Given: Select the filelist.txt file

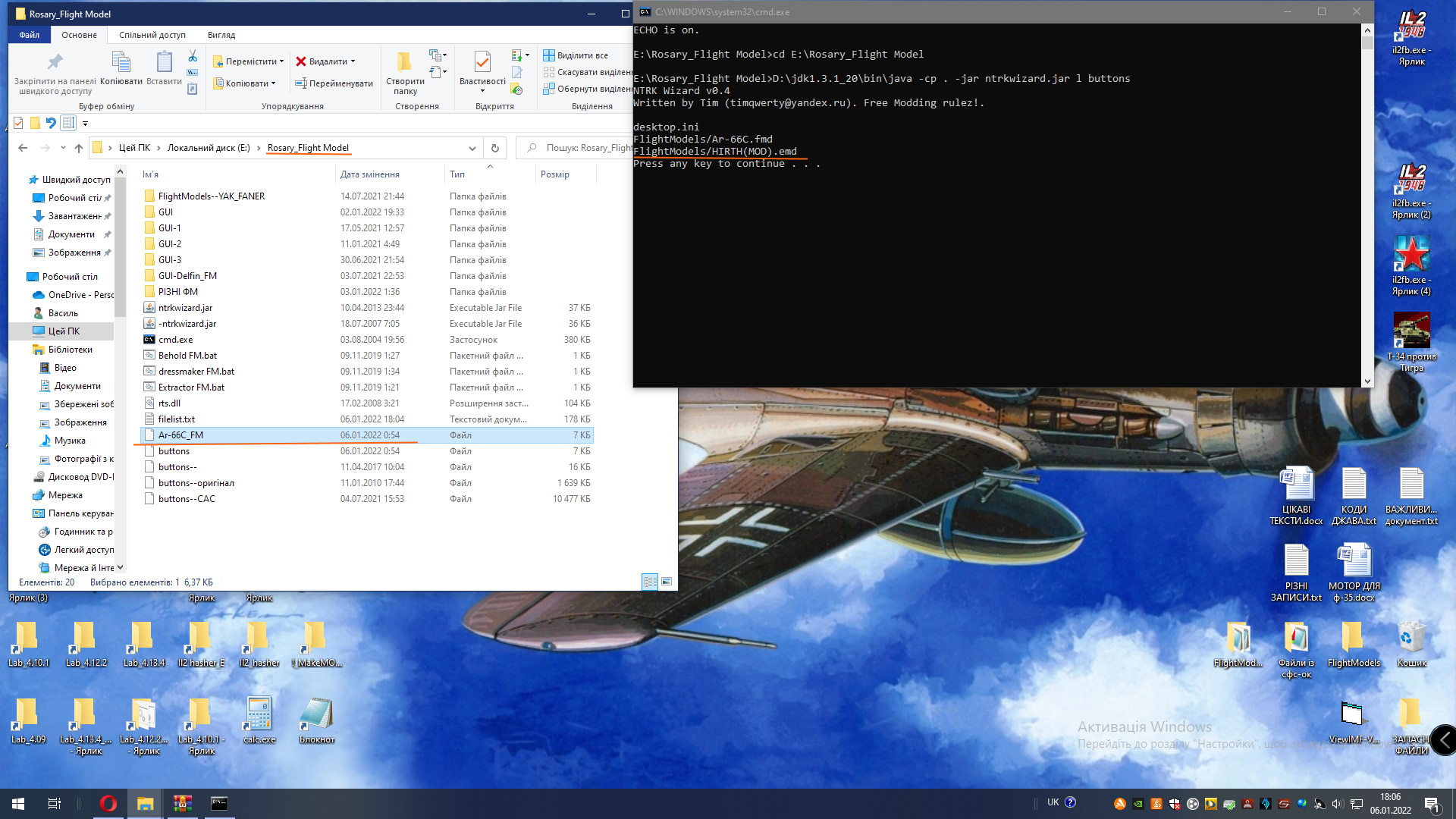Looking at the screenshot, I should pos(177,419).
